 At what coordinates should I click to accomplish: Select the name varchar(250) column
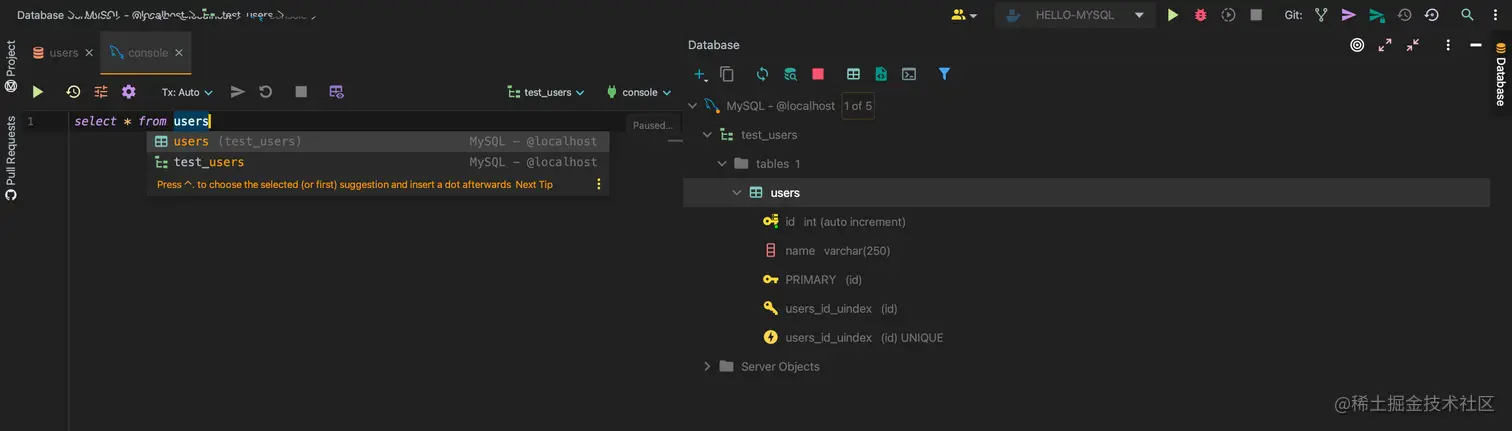coord(827,251)
